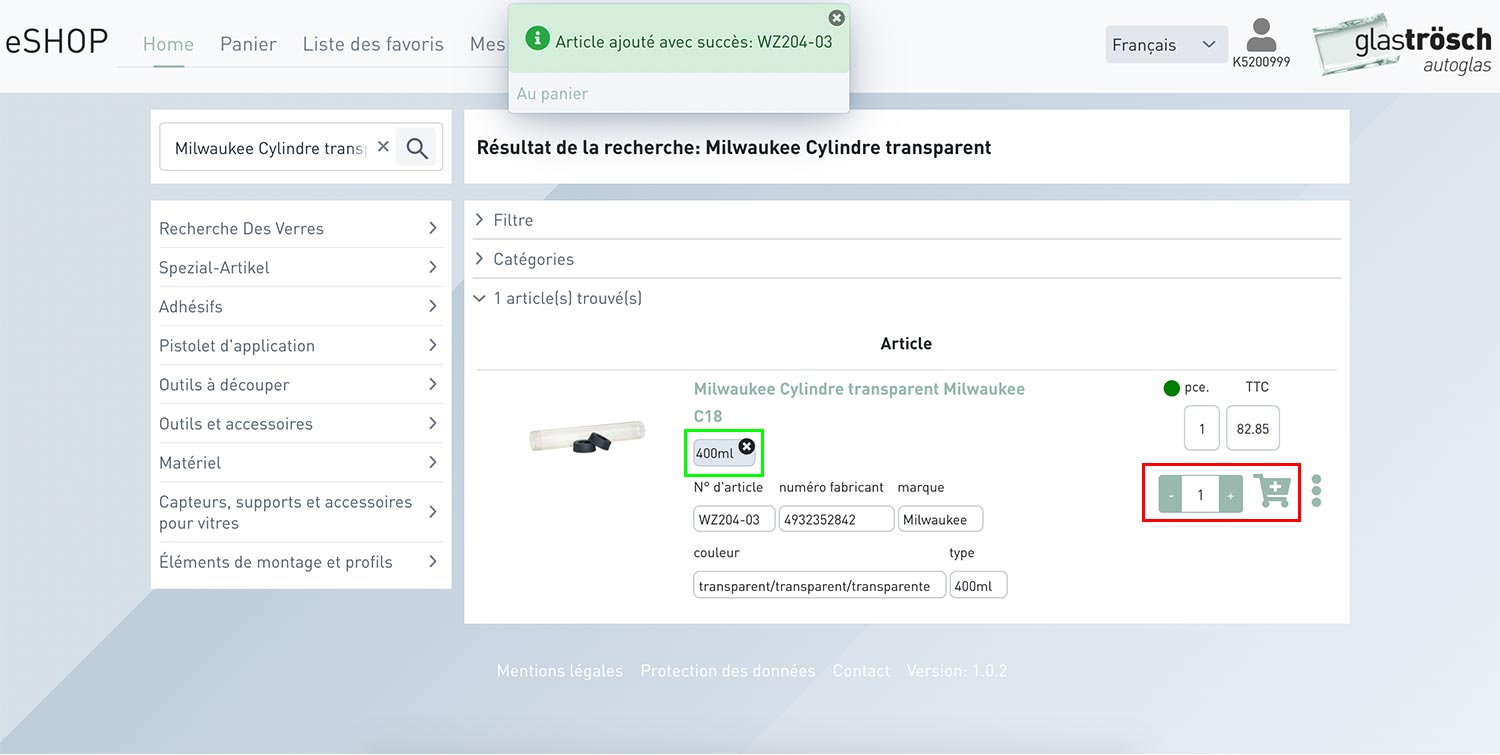The width and height of the screenshot is (1500, 755).
Task: Expand Spezial-Artikel category
Action: [300, 267]
